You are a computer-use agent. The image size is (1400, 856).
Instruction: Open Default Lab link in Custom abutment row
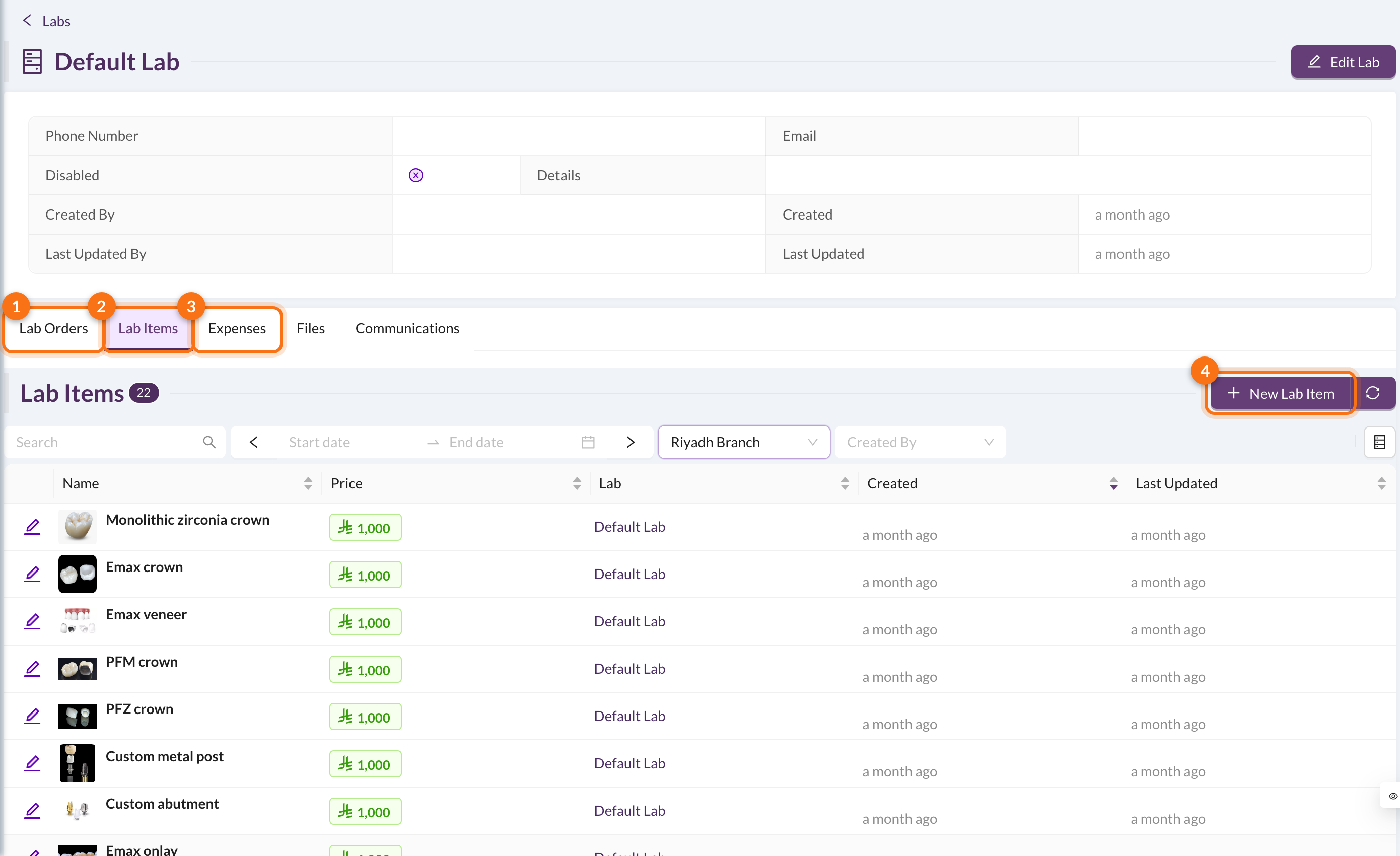pos(629,811)
